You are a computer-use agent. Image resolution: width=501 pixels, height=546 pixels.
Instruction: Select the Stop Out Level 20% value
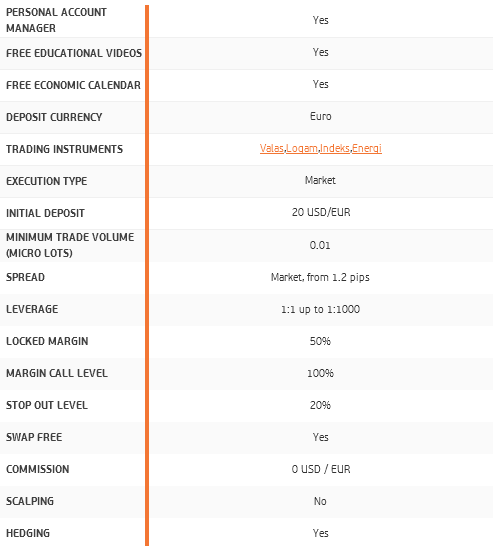pyautogui.click(x=320, y=405)
